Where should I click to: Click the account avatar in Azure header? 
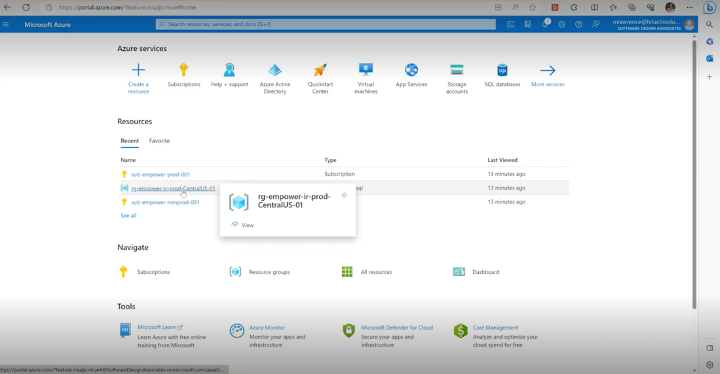[689, 25]
